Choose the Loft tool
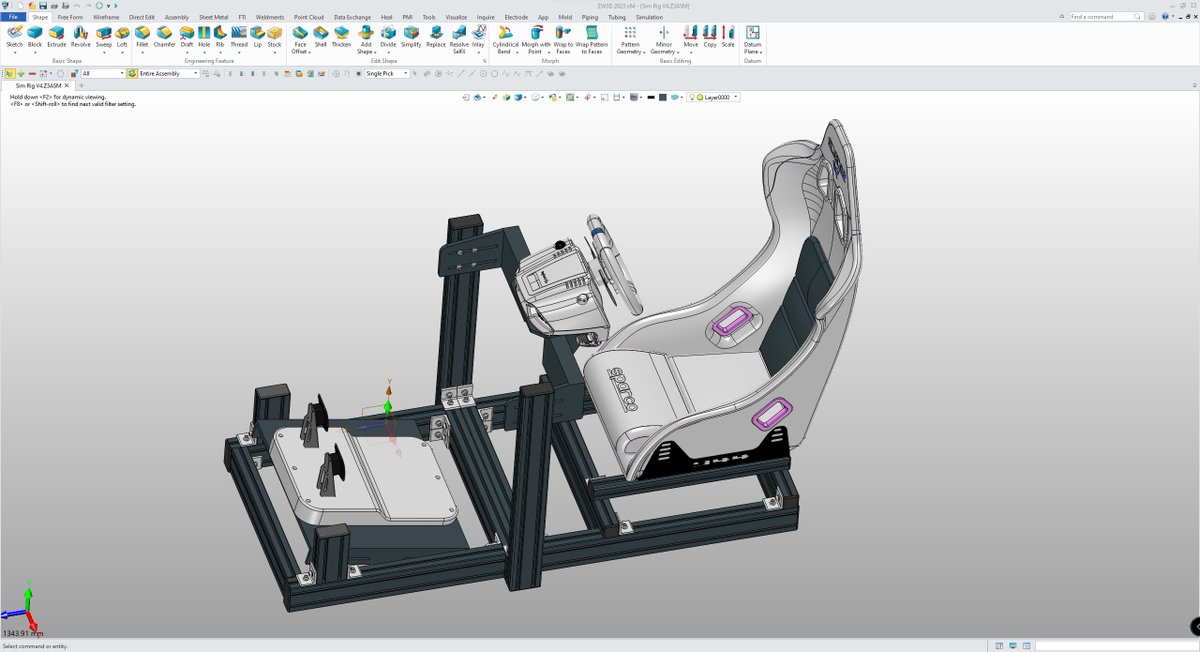The image size is (1200, 652). pyautogui.click(x=122, y=38)
